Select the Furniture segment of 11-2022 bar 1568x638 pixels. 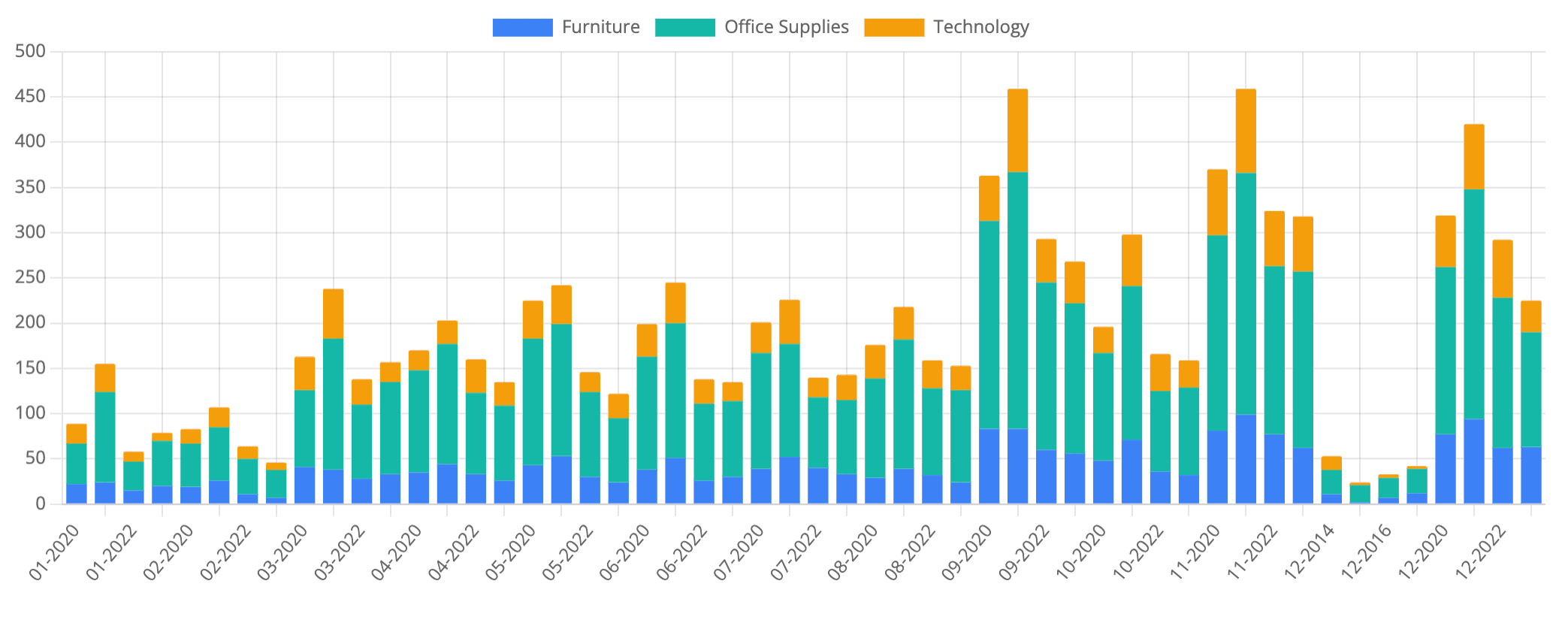pyautogui.click(x=1274, y=468)
